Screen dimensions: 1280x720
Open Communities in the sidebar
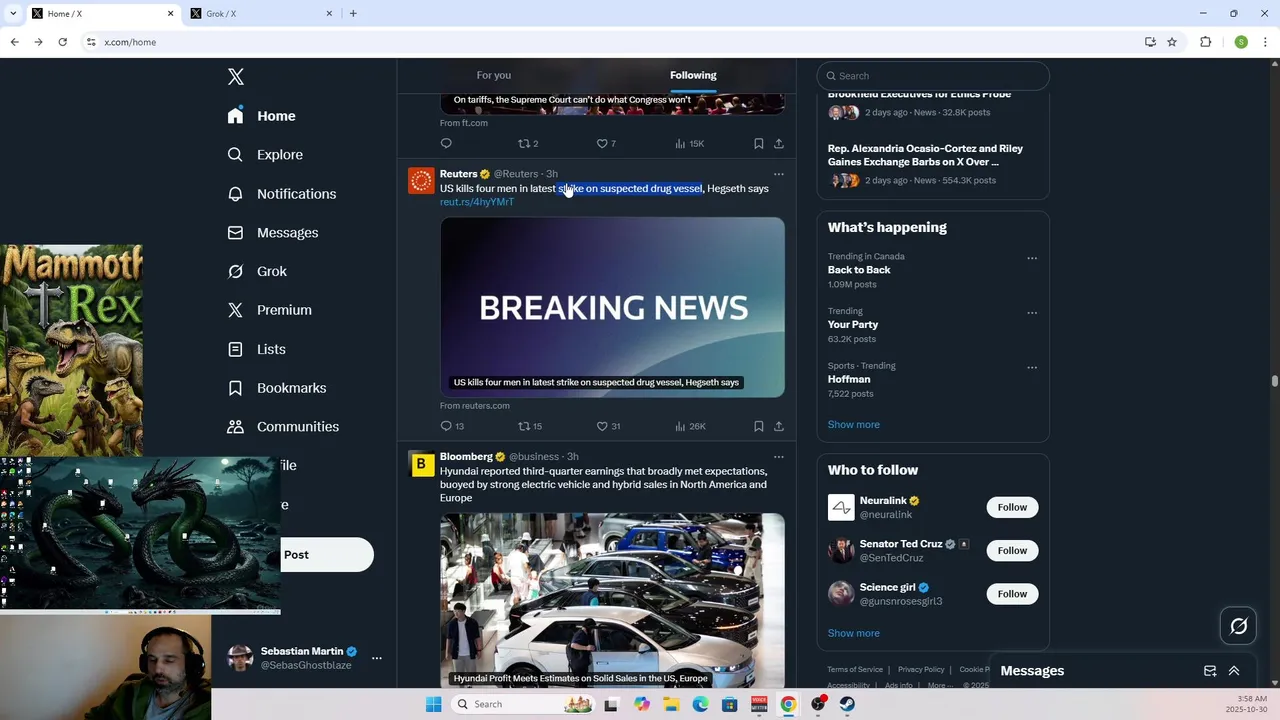click(x=283, y=427)
